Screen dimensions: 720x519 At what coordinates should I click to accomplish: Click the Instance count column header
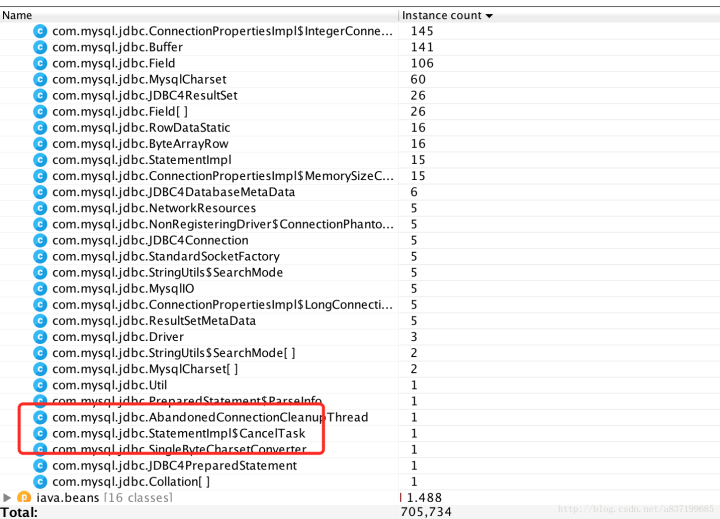(x=559, y=15)
